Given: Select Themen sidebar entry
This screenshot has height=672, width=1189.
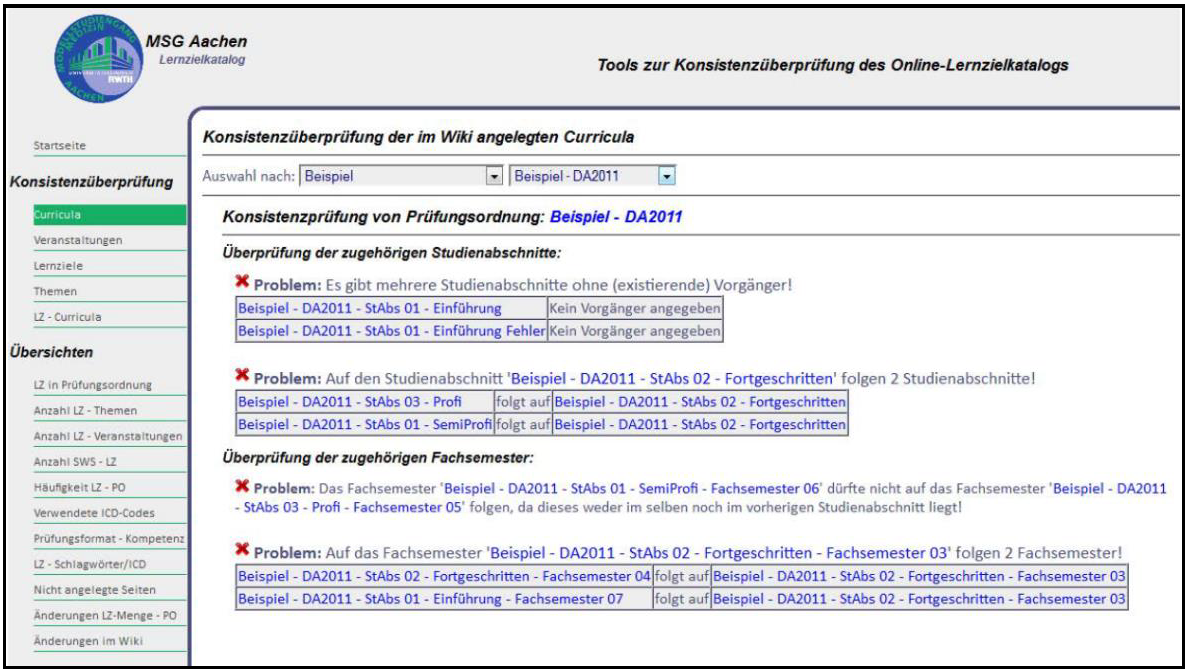Looking at the screenshot, I should (x=54, y=292).
